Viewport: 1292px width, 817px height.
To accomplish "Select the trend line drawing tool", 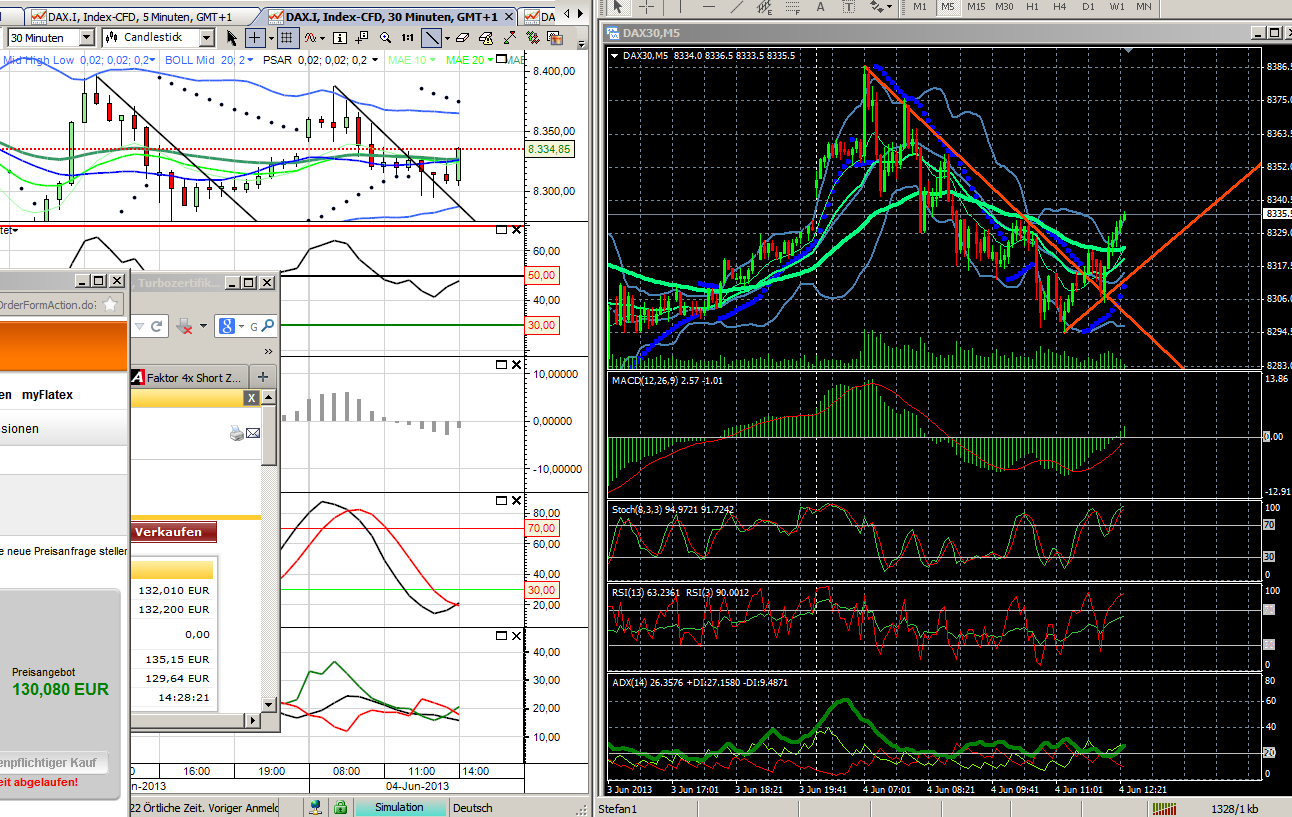I will pos(432,38).
